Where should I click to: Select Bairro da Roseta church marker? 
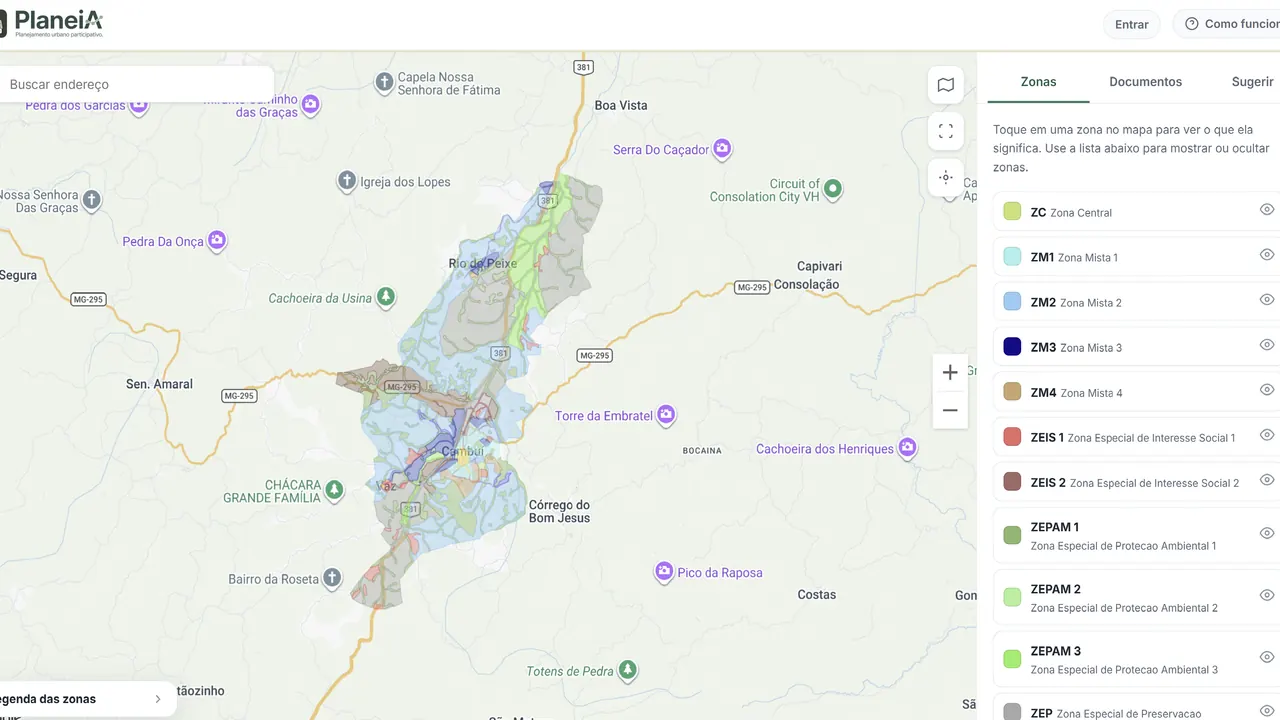[x=331, y=578]
